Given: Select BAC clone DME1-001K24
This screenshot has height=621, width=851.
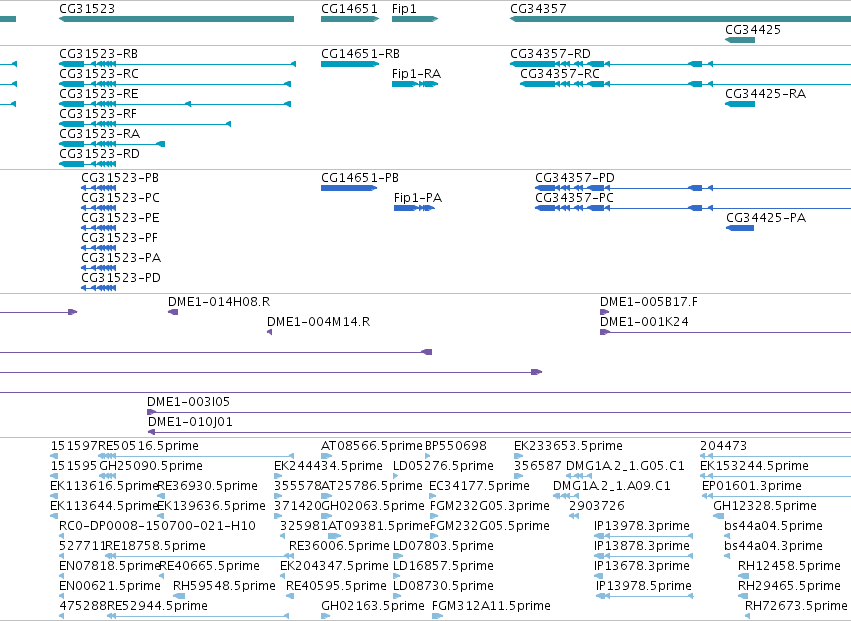Looking at the screenshot, I should 644,322.
